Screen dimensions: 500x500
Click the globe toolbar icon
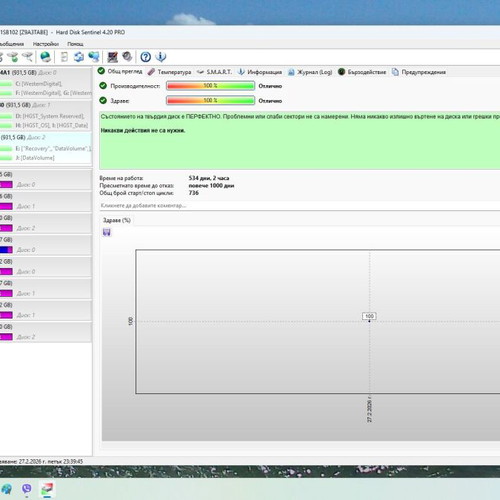tap(45, 57)
